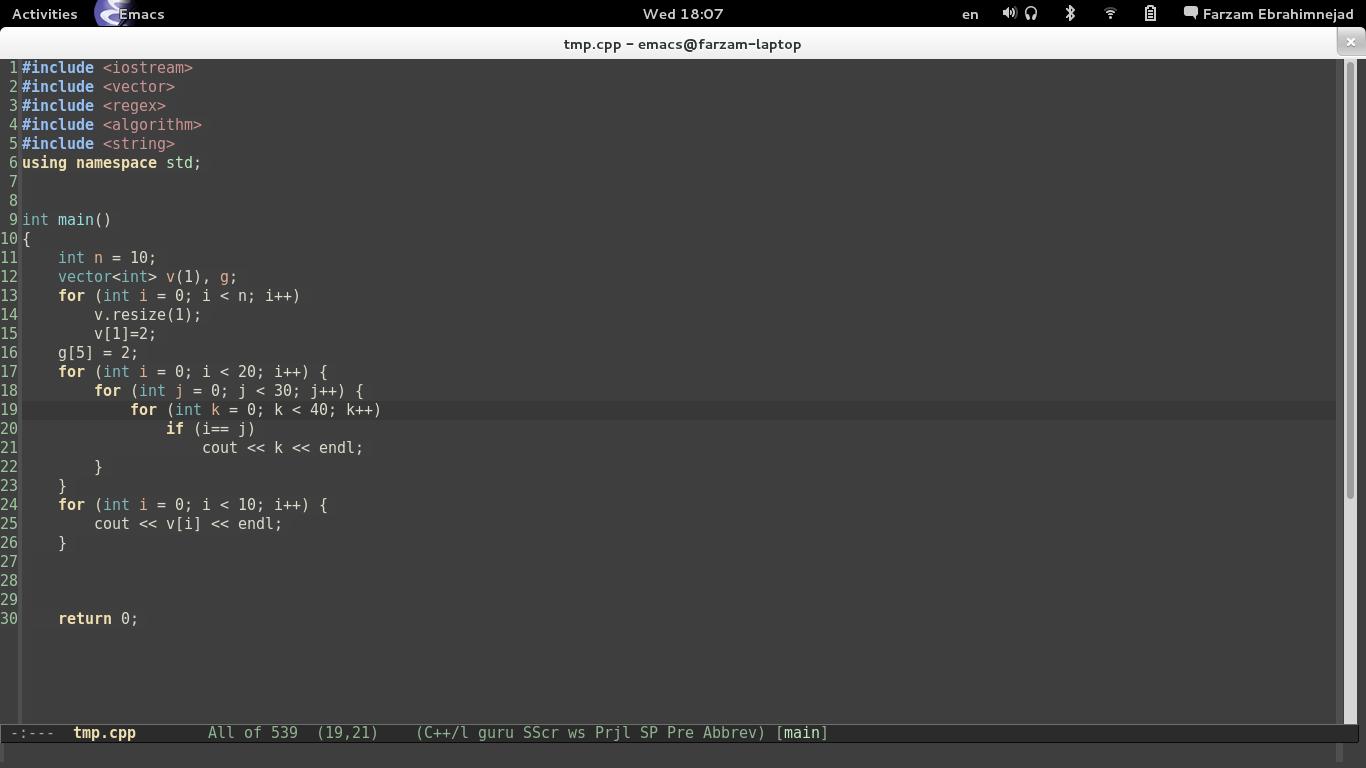
Task: Open the Wi-Fi network icon
Action: [x=1110, y=14]
